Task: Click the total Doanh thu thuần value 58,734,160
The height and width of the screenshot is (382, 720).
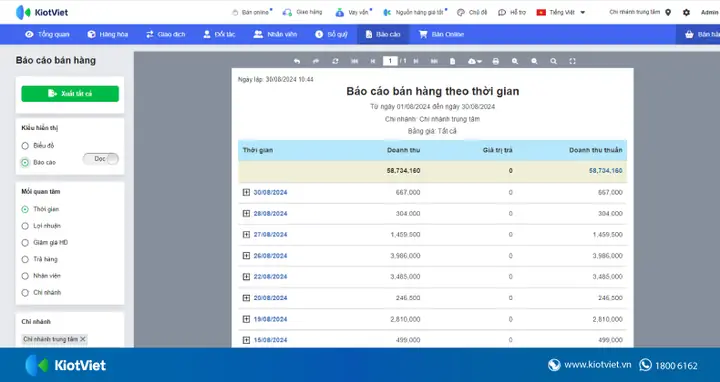Action: pyautogui.click(x=606, y=171)
